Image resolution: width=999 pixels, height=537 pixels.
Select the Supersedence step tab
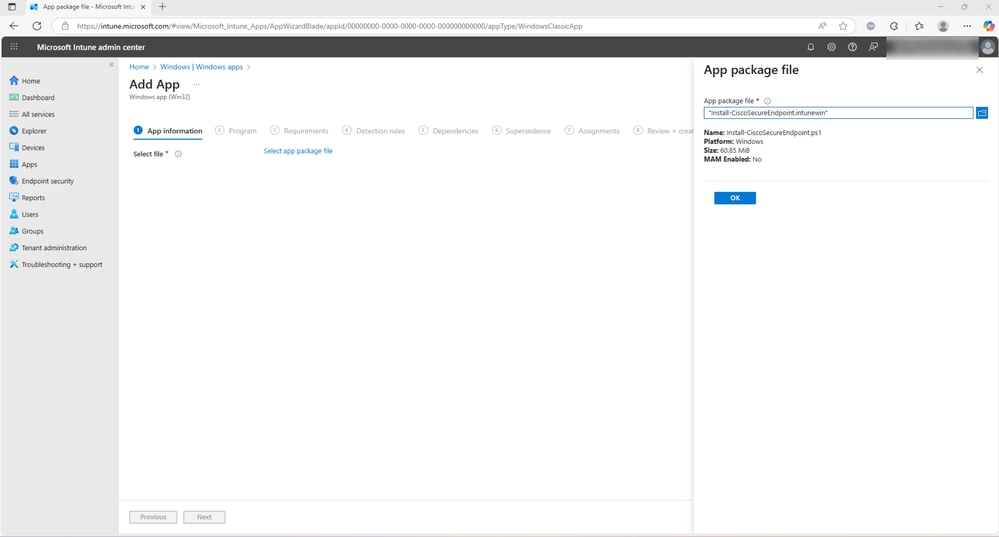(521, 131)
